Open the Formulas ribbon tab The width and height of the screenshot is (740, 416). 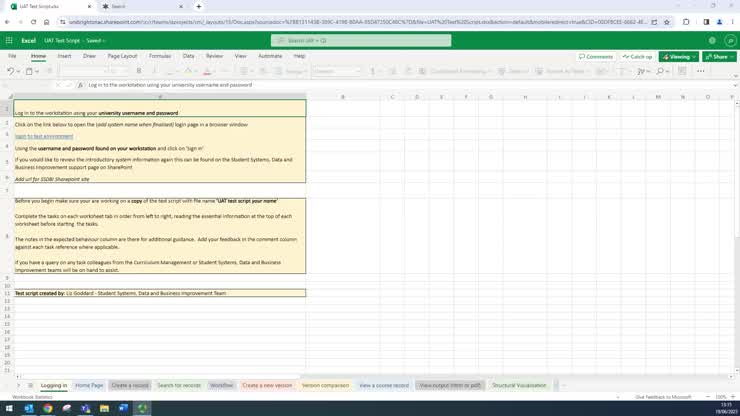[160, 56]
